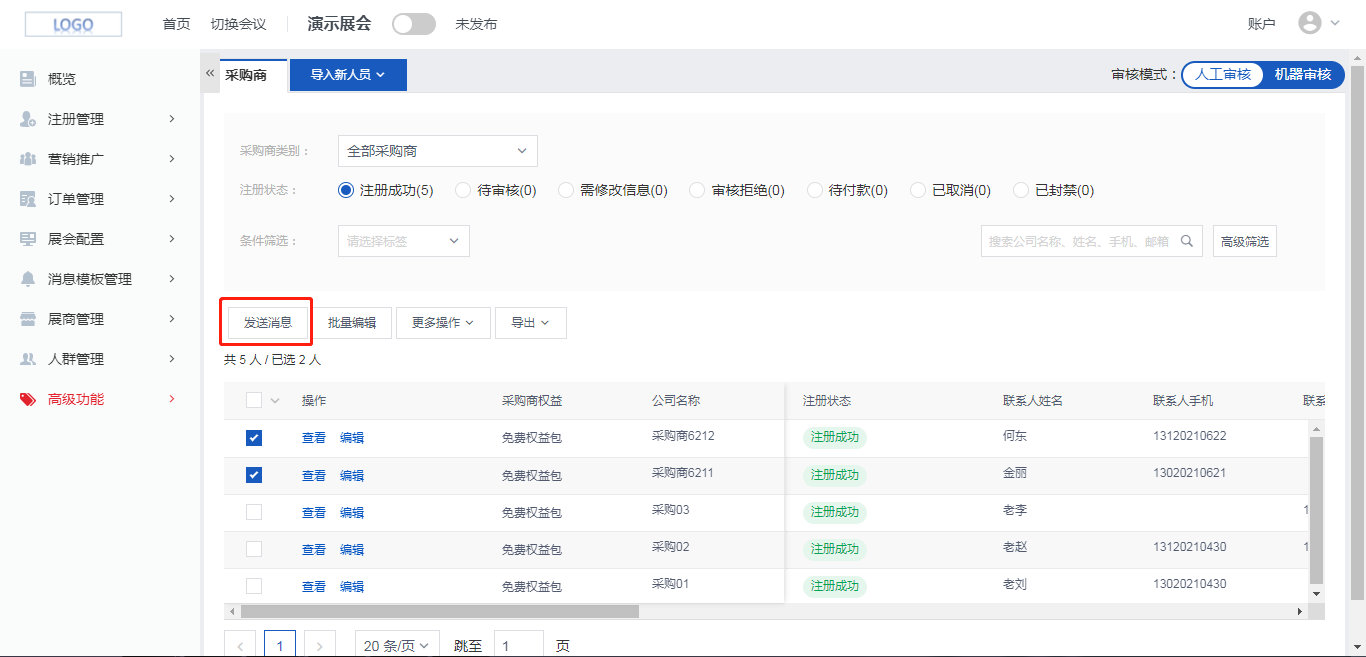Switch to the 采购商 tab

[246, 75]
